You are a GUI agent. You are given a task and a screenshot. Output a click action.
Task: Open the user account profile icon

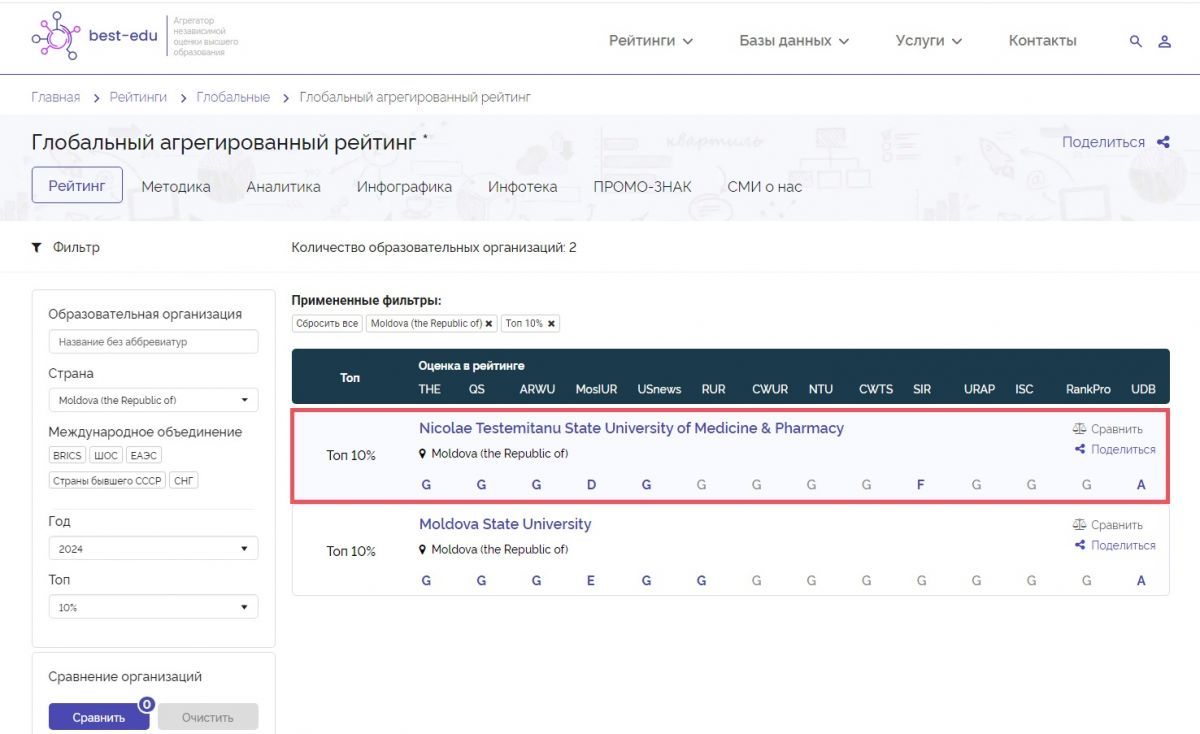pyautogui.click(x=1164, y=41)
